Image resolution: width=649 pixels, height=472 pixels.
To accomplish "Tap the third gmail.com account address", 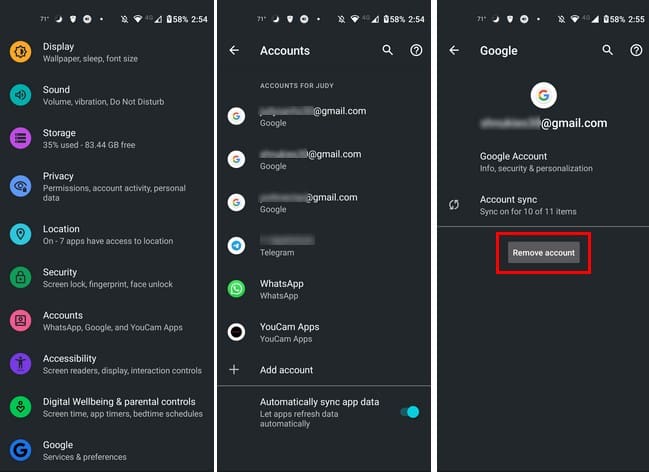I will pos(308,197).
